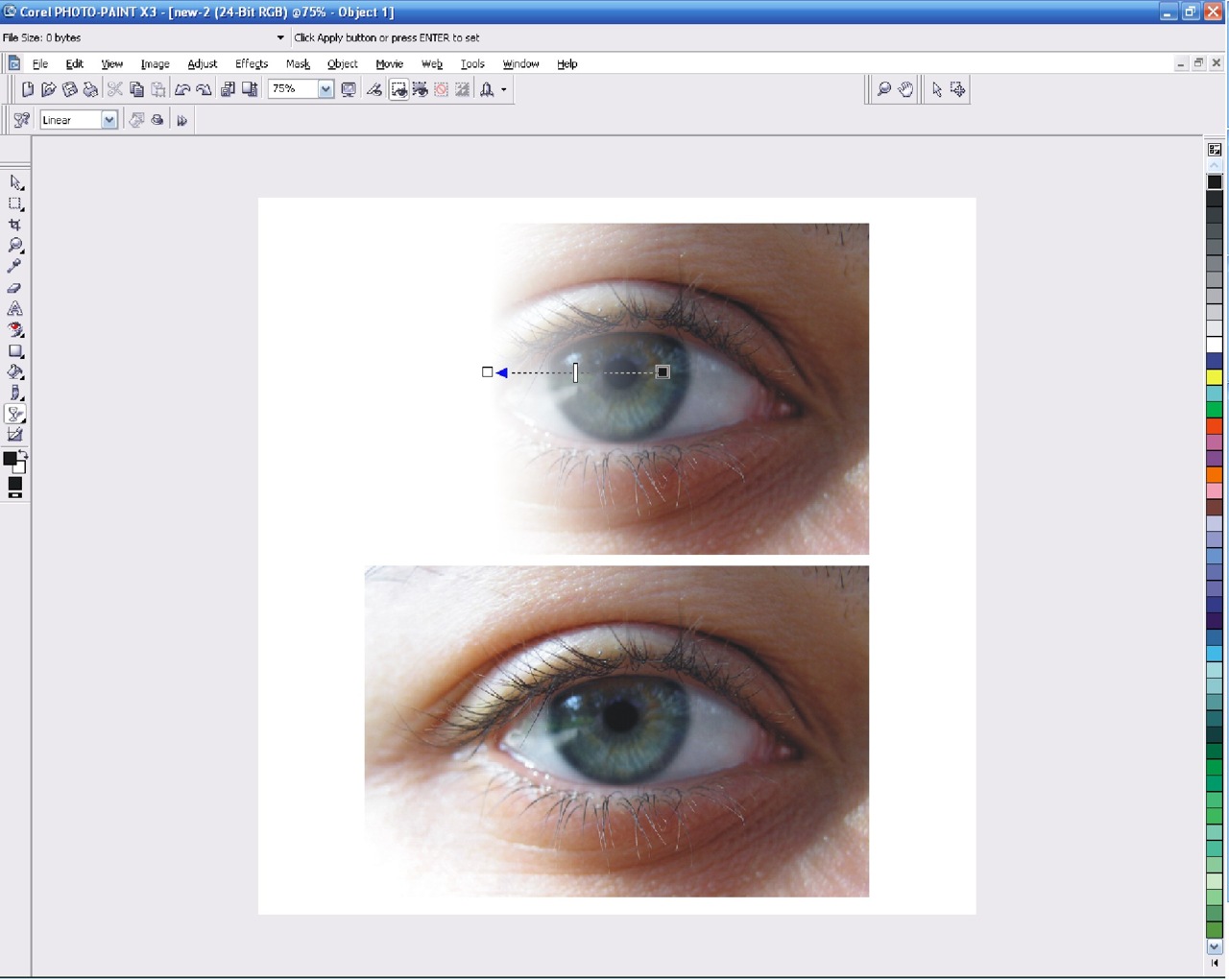Image resolution: width=1229 pixels, height=980 pixels.
Task: Click the lower eye photo object
Action: tap(616, 731)
